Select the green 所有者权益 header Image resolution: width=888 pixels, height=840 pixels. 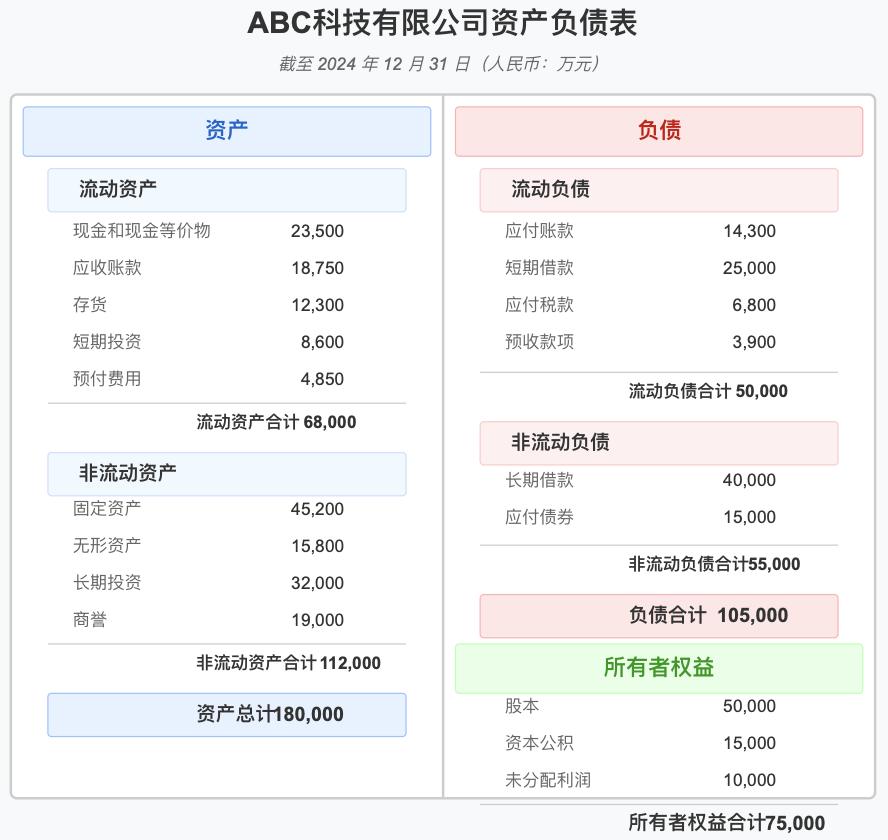(x=659, y=668)
